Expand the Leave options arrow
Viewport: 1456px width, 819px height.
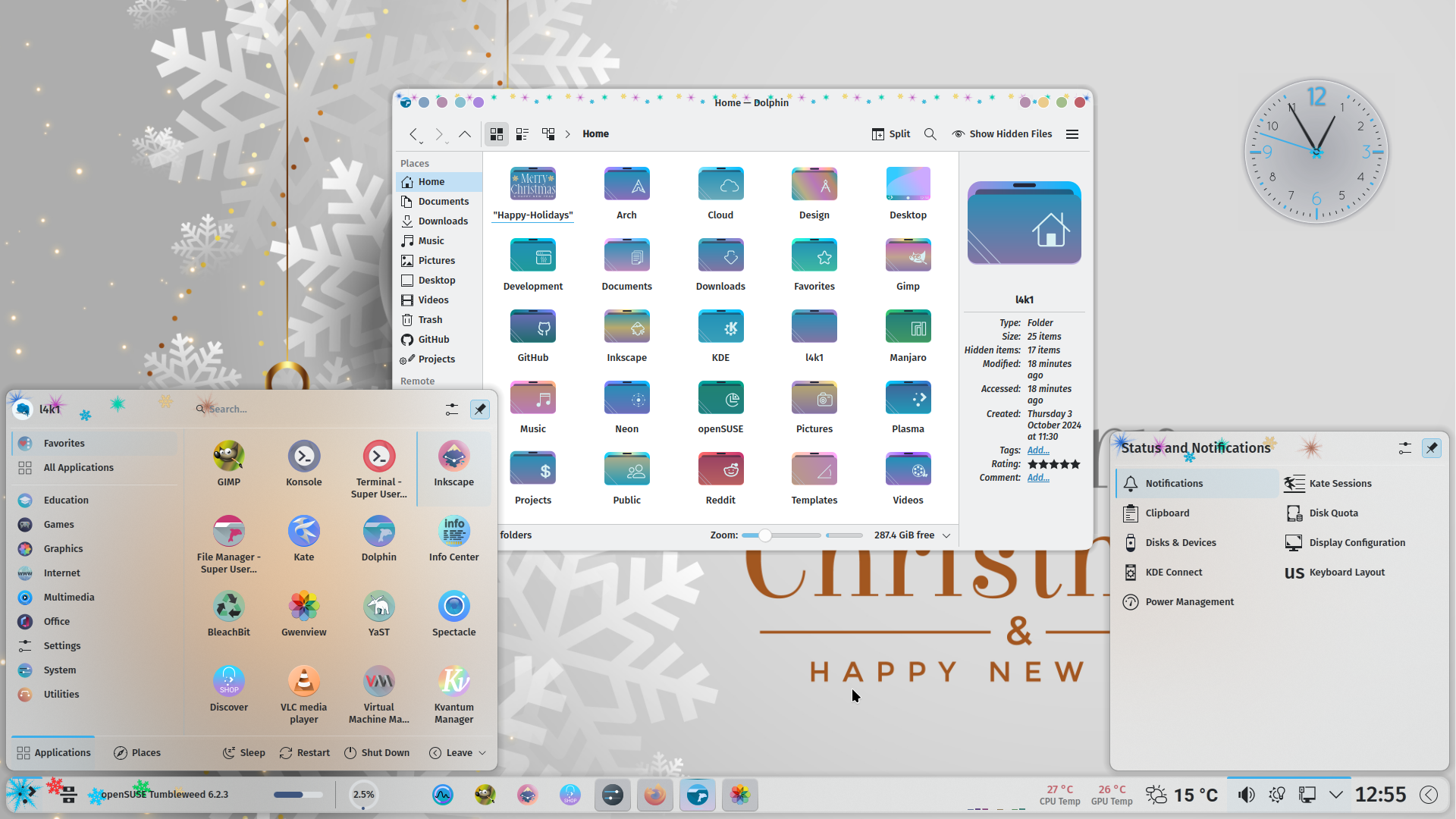(x=482, y=753)
